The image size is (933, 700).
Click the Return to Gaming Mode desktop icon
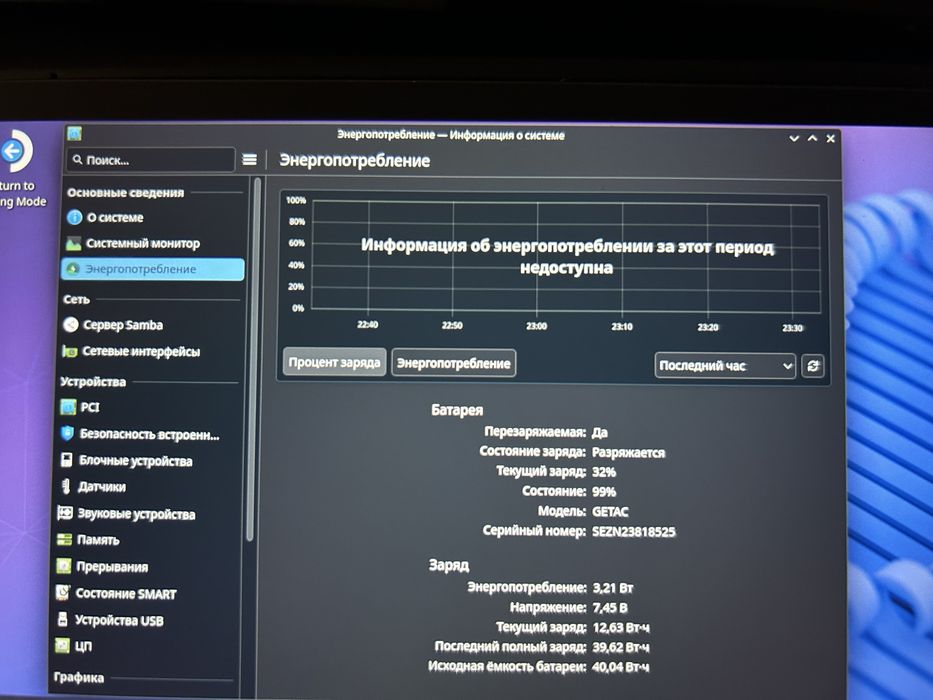pos(18,167)
